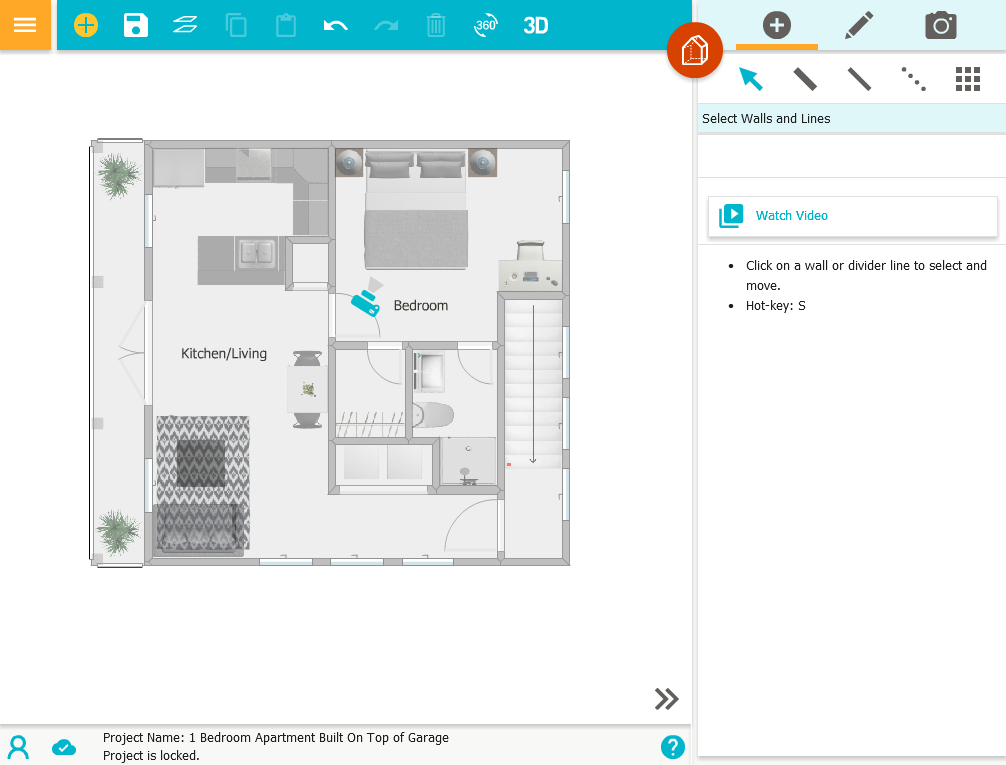Launch the 360 degree view
This screenshot has width=1006, height=765.
pyautogui.click(x=485, y=25)
